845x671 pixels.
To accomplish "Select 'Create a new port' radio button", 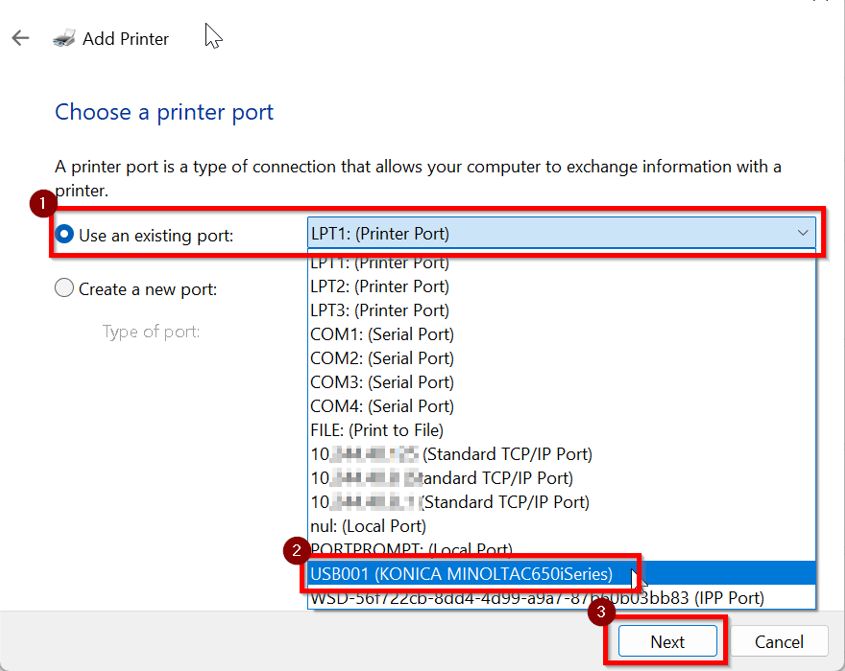I will coord(65,289).
